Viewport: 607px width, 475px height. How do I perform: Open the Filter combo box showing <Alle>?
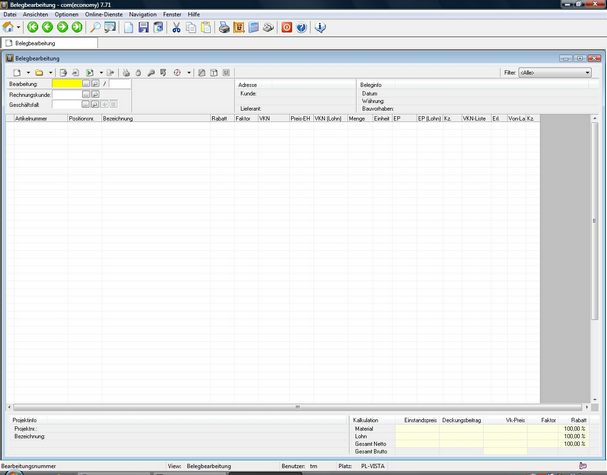pyautogui.click(x=555, y=72)
